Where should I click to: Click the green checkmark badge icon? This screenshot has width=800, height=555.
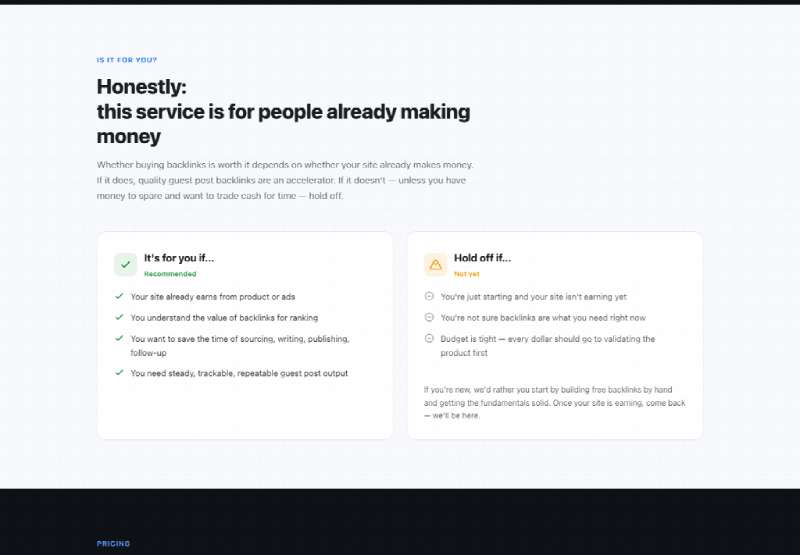(x=126, y=264)
